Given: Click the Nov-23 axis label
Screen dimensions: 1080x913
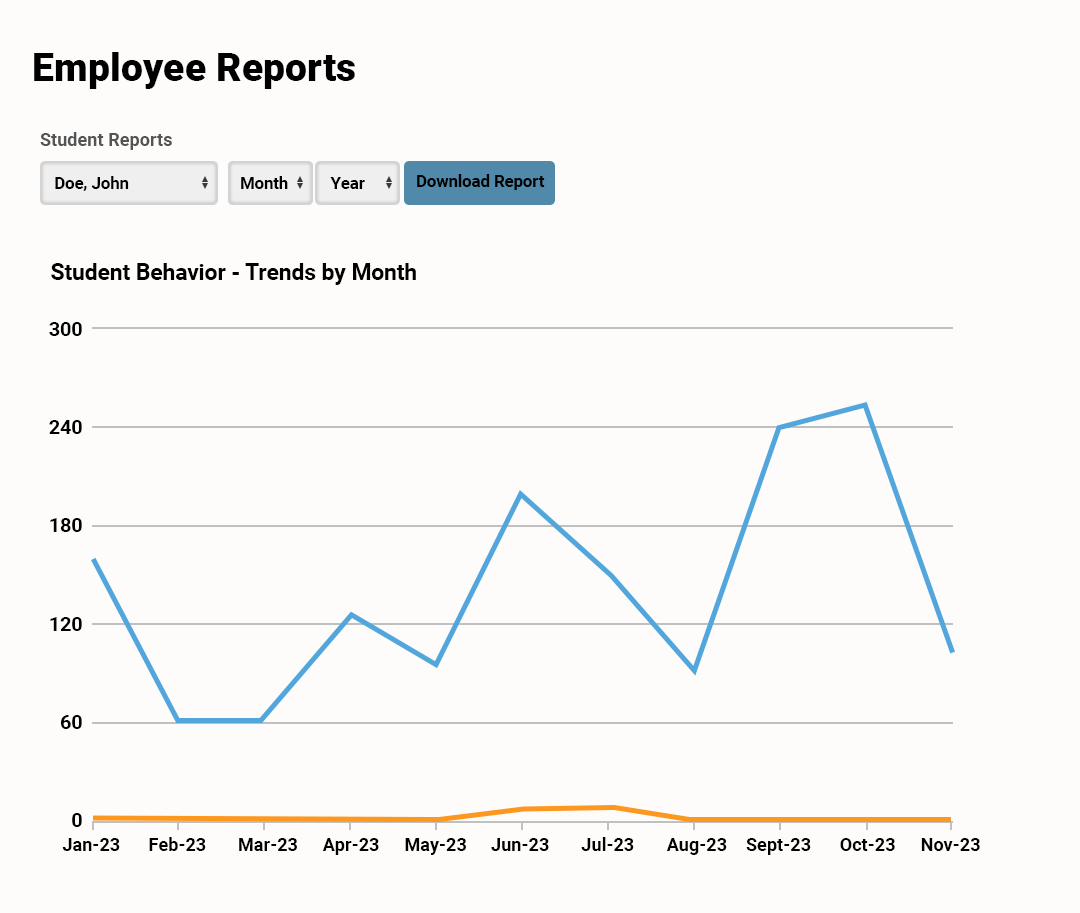Looking at the screenshot, I should (951, 845).
